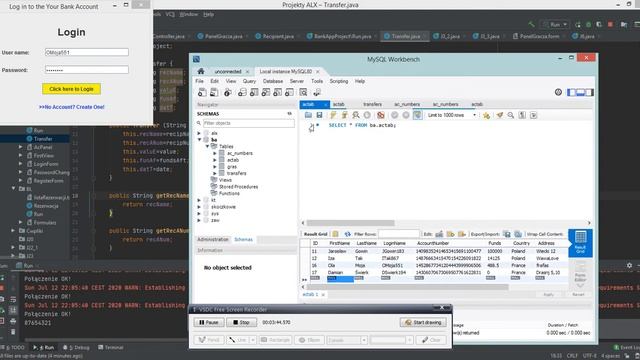Expand the sys schema node
640x360 pixels.
point(199,213)
